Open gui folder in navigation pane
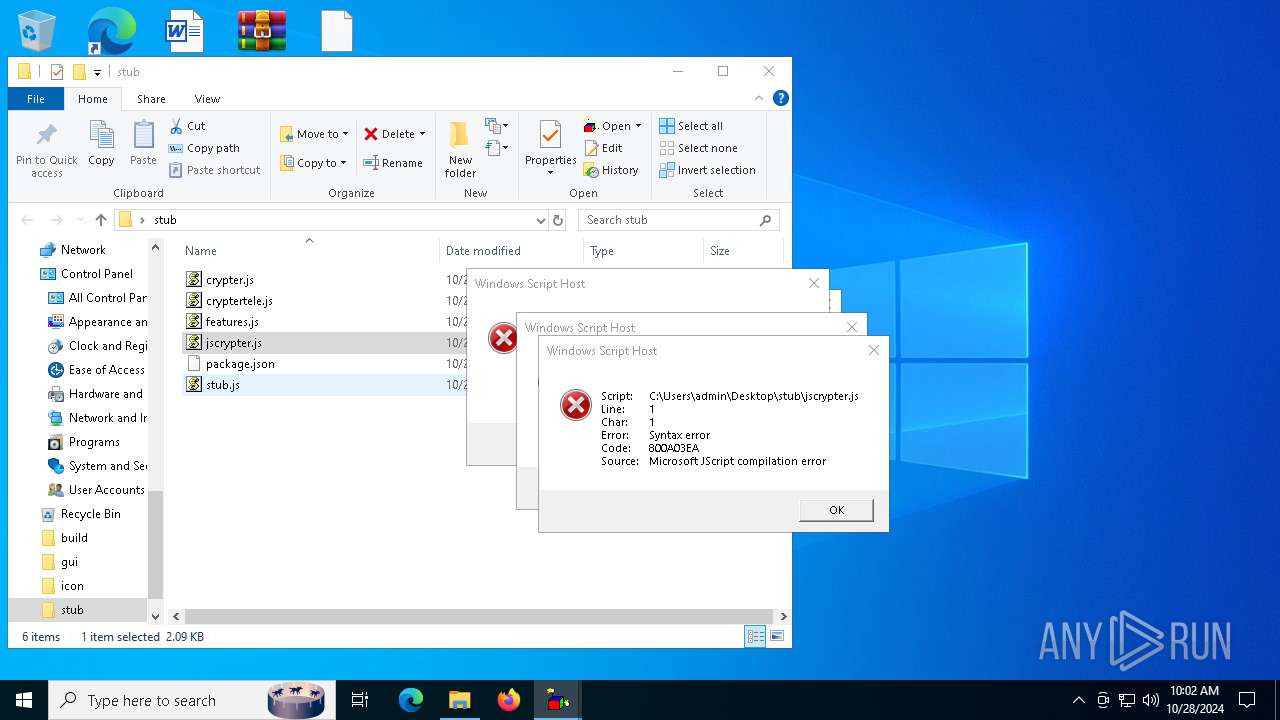1280x720 pixels. coord(69,562)
